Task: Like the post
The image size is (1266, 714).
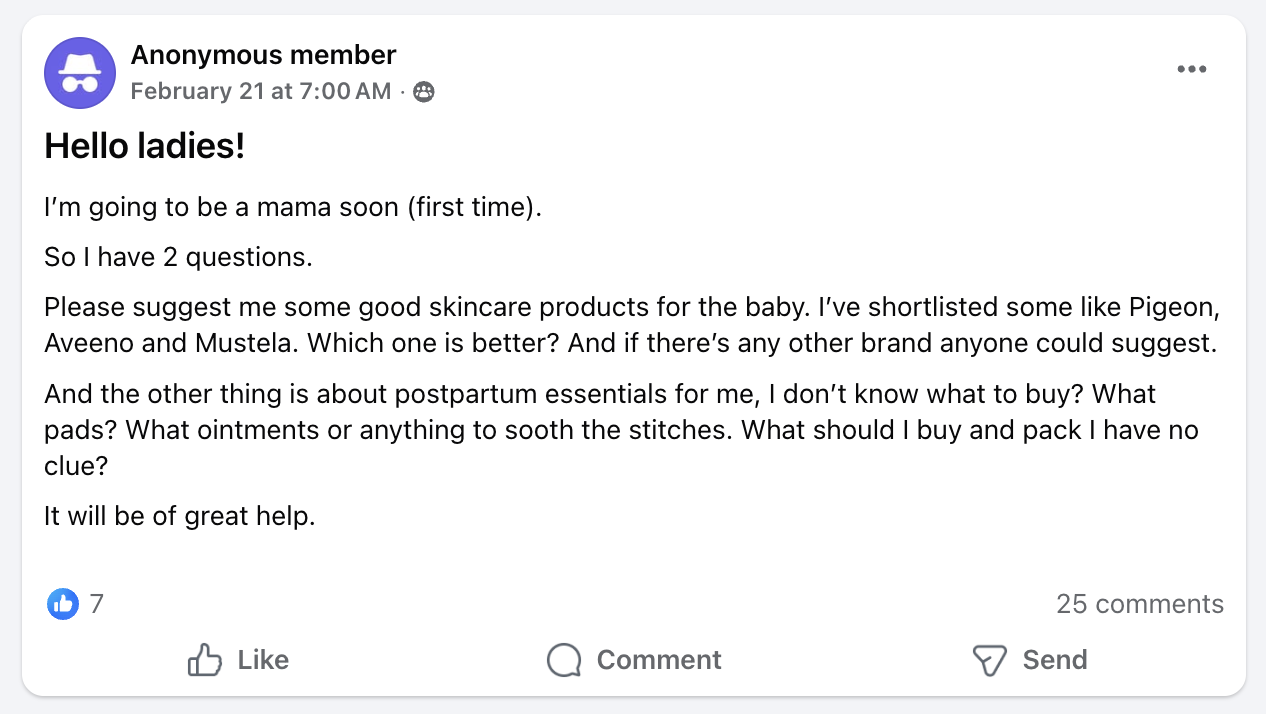Action: (x=237, y=660)
